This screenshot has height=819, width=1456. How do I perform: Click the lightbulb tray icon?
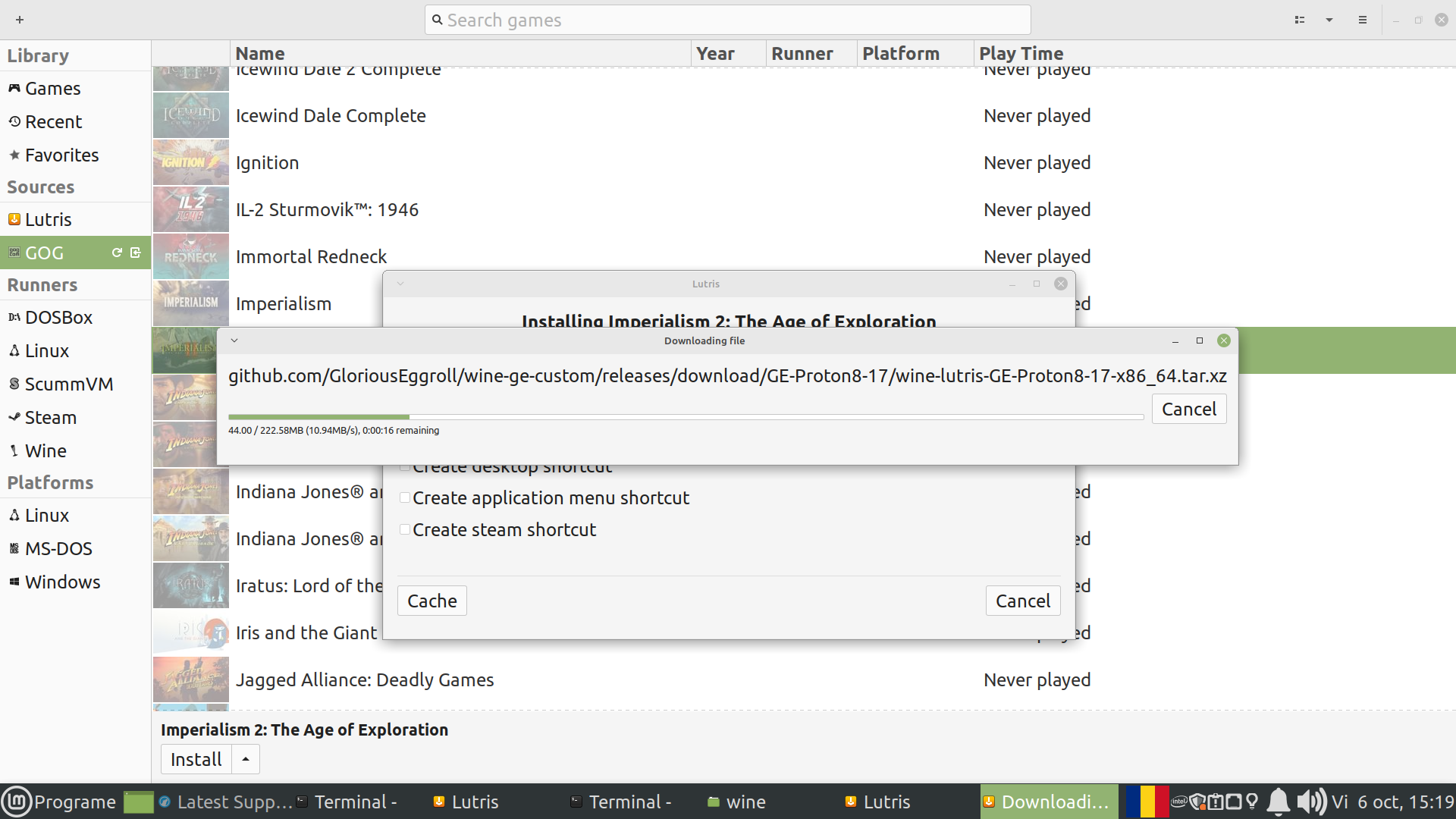[1252, 802]
